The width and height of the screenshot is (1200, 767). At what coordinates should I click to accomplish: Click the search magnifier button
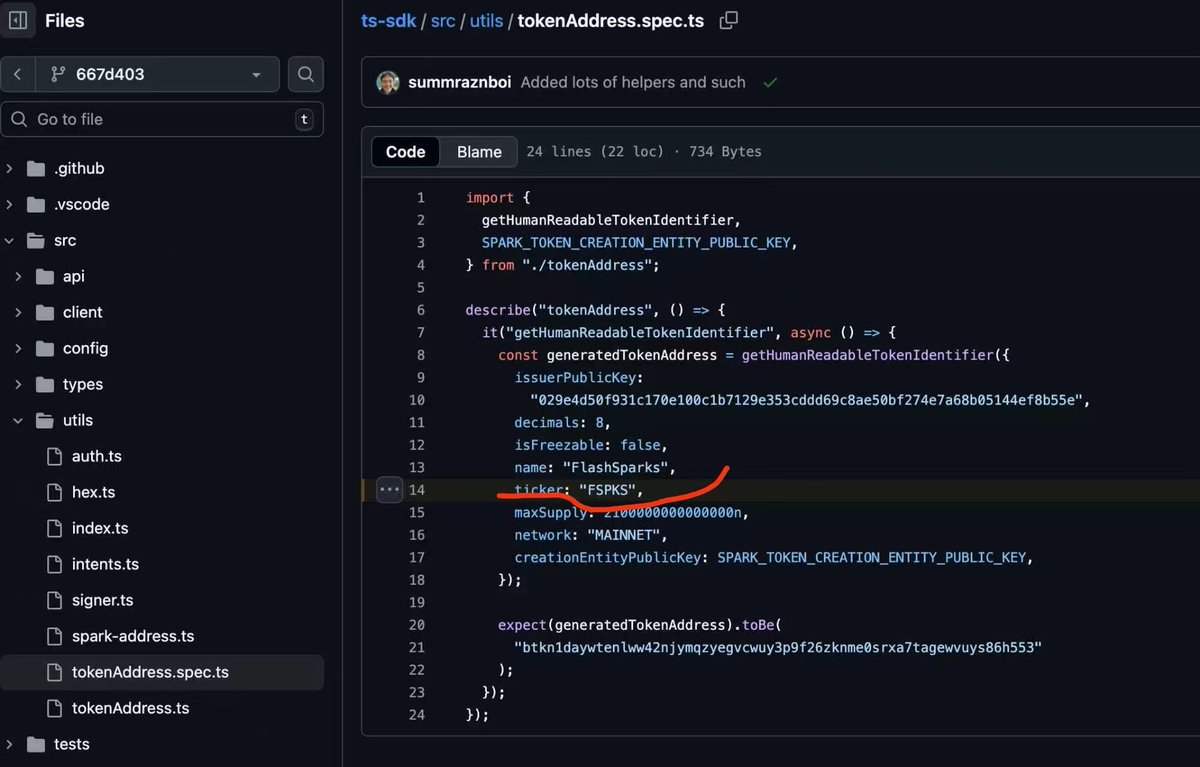[x=306, y=74]
